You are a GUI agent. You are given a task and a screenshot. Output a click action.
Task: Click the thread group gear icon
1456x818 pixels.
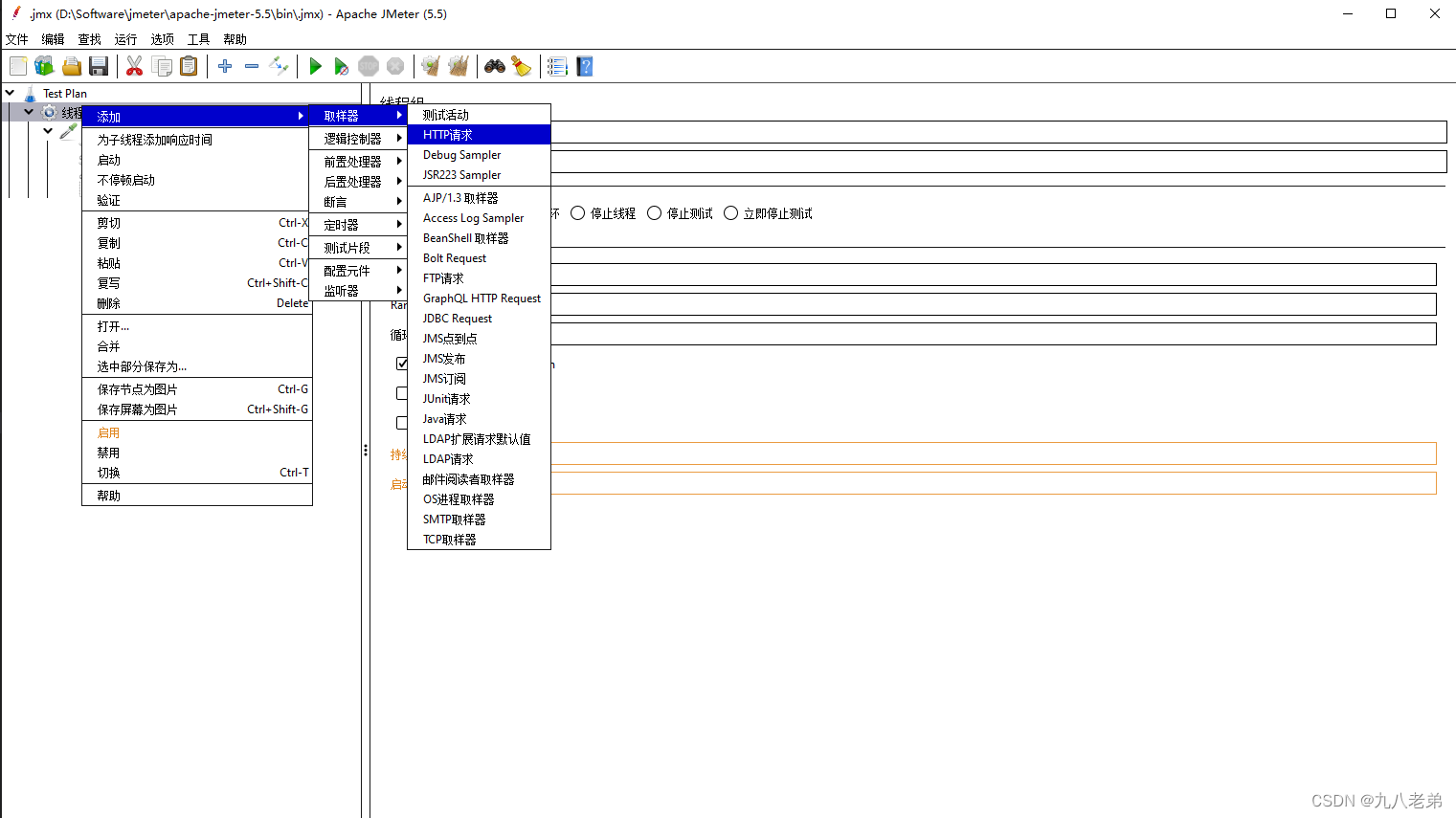50,112
